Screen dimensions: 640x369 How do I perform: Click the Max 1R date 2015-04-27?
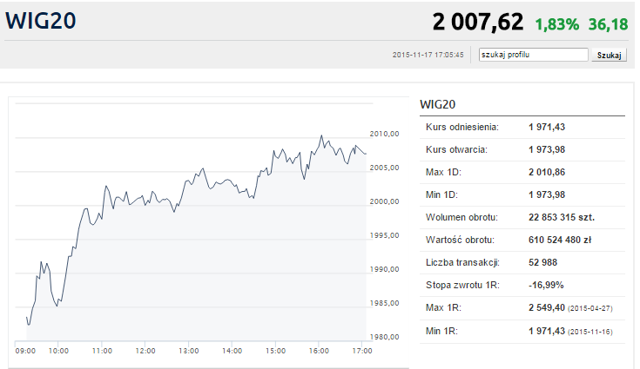tap(590, 309)
